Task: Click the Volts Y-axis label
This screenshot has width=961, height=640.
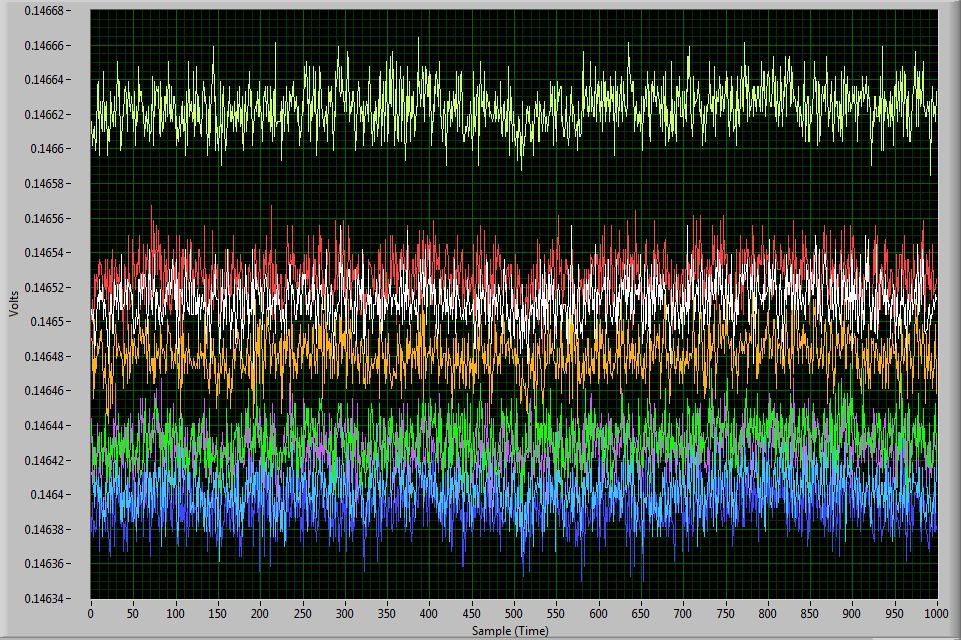Action: coord(14,305)
